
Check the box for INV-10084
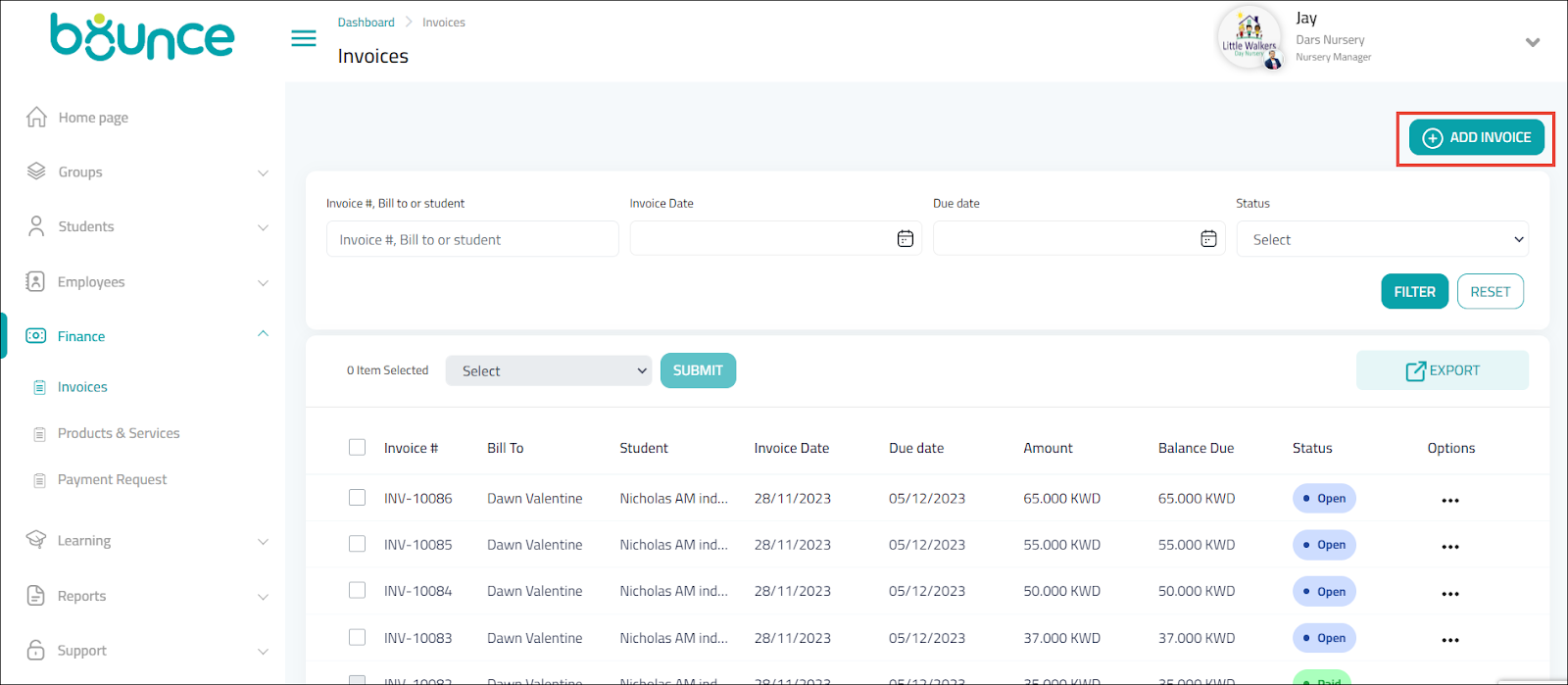tap(357, 590)
